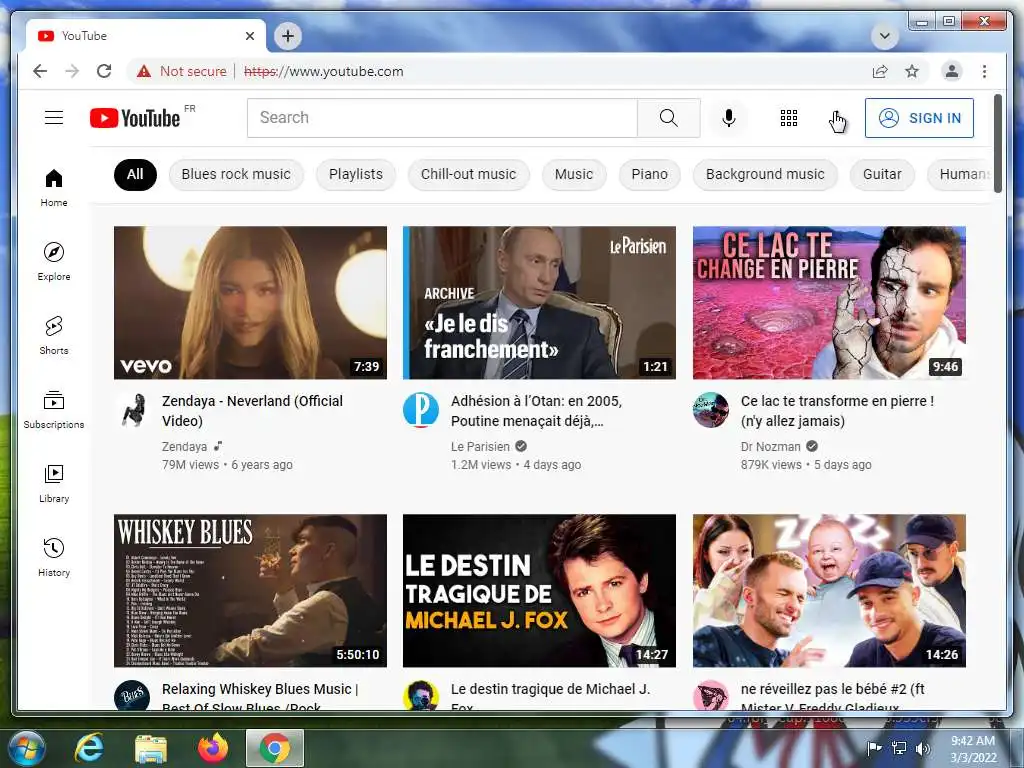The height and width of the screenshot is (768, 1024).
Task: Click the Not secure warning icon
Action: coord(144,71)
